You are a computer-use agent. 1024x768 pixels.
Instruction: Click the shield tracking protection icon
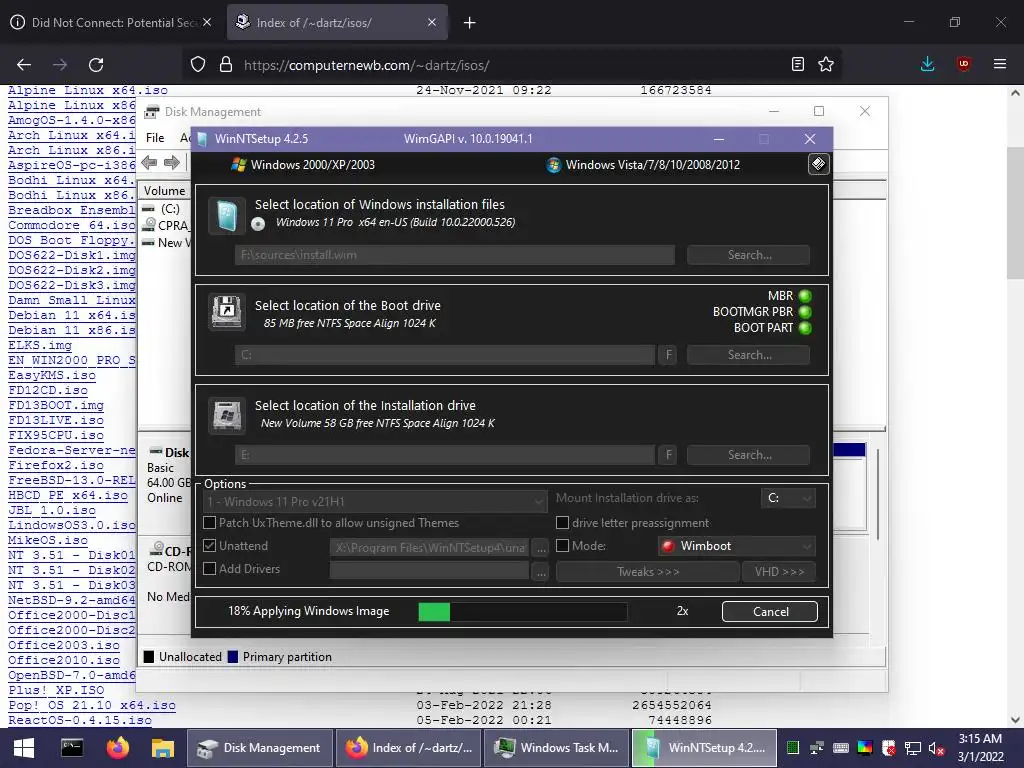pyautogui.click(x=198, y=64)
